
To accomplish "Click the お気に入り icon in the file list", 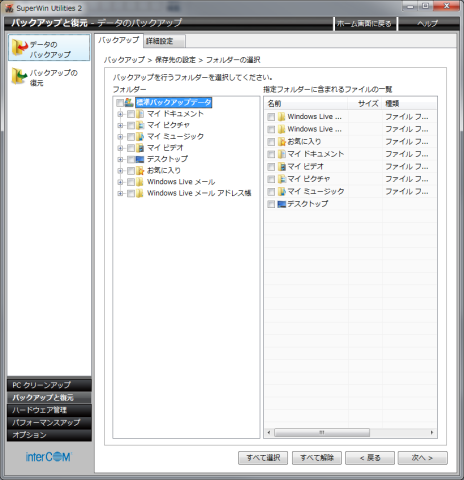I will pyautogui.click(x=282, y=142).
